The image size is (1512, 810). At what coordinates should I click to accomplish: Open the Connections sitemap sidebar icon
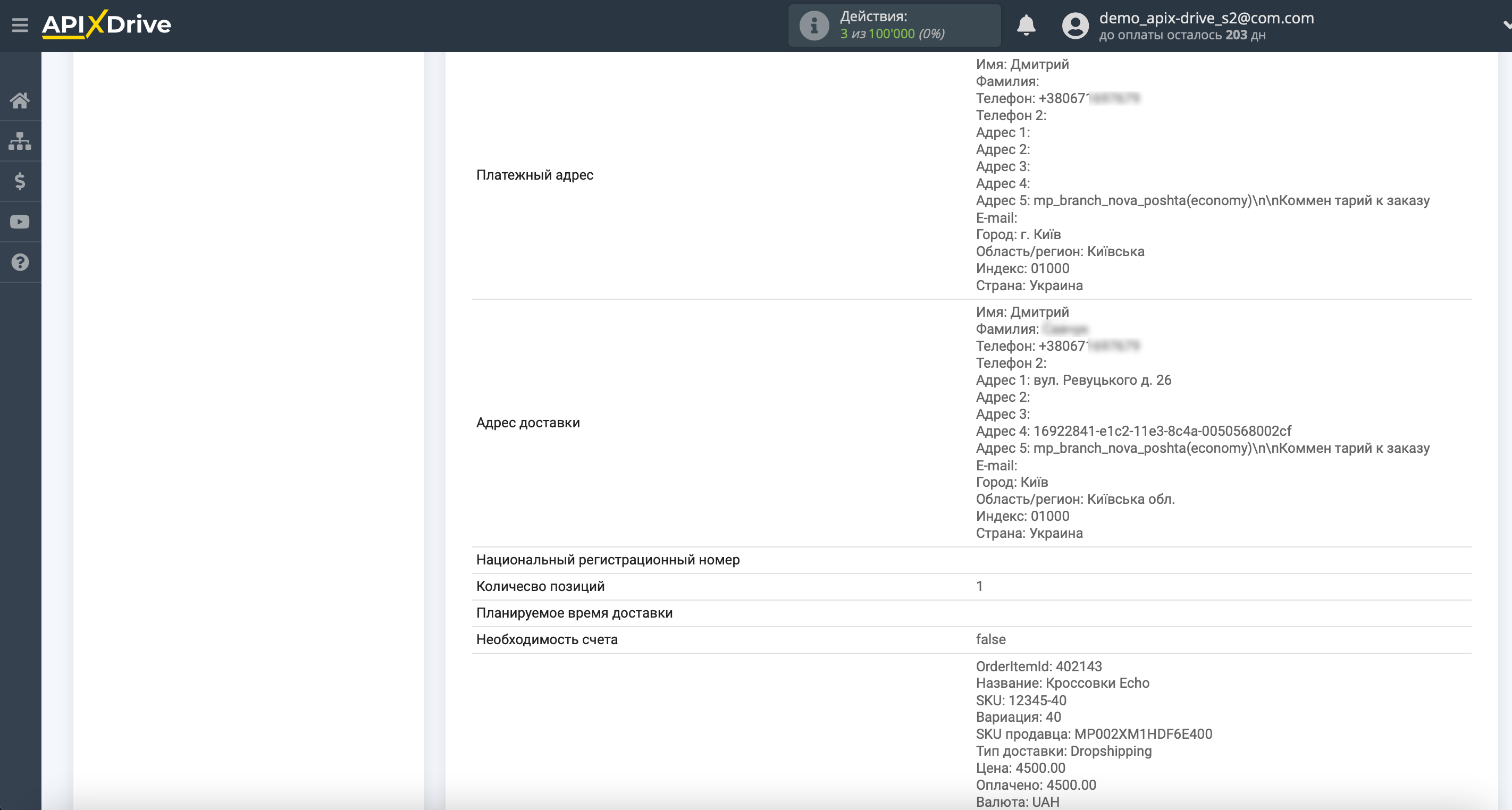point(20,141)
